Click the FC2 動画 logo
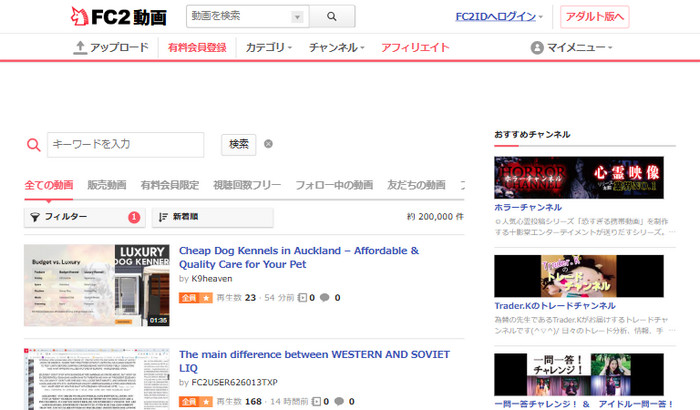Screen dimensions: 700x410 [x=118, y=17]
